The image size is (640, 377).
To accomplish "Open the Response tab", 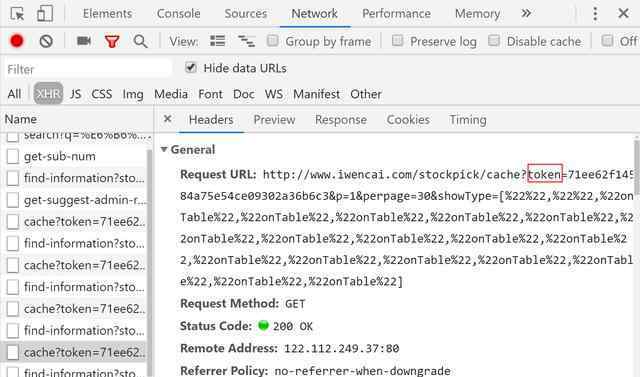I will [341, 120].
